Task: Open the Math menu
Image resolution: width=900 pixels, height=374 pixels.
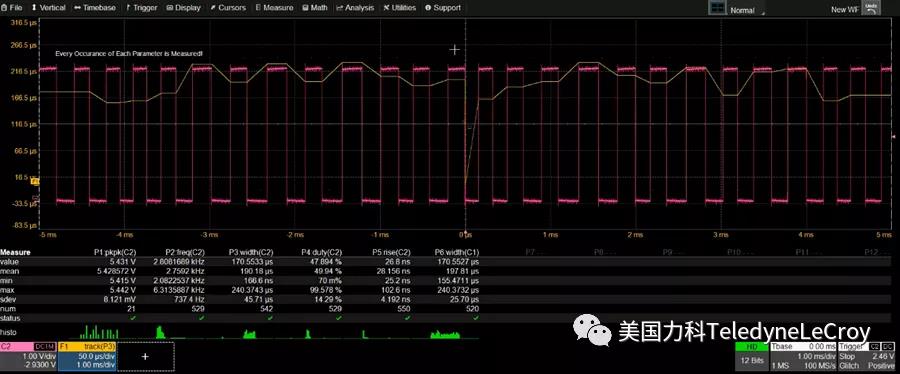Action: tap(315, 8)
